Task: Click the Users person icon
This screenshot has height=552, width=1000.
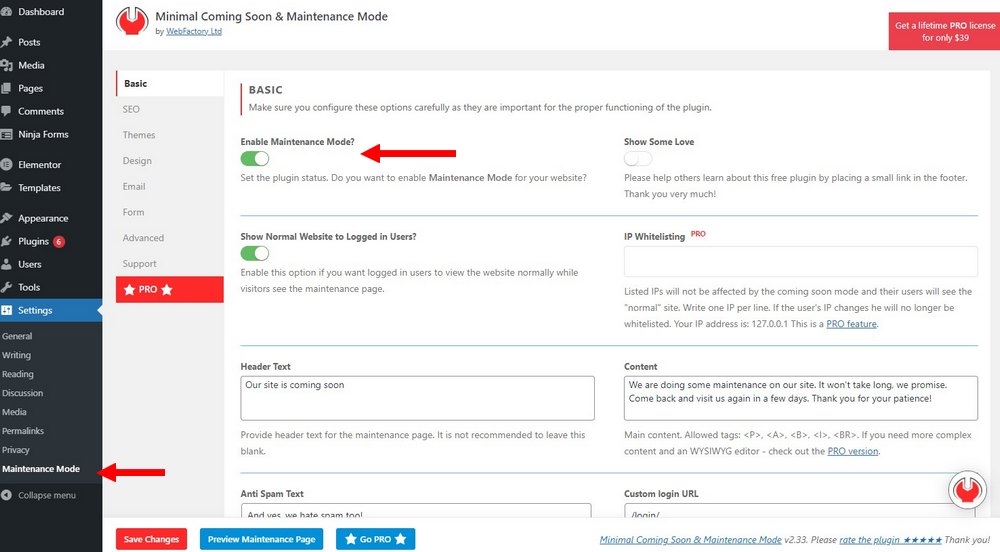Action: tap(6, 264)
